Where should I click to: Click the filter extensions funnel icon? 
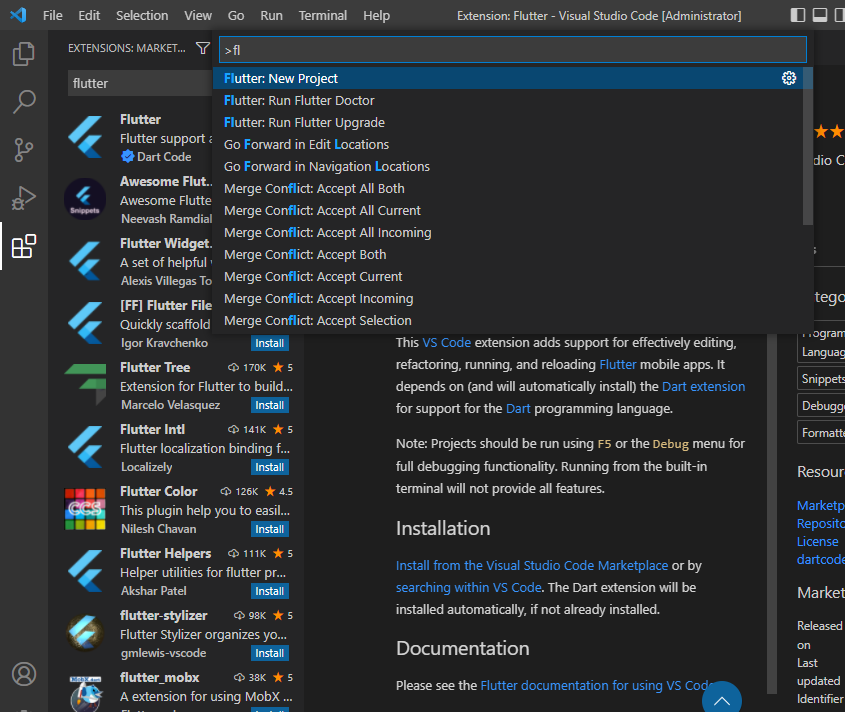click(x=203, y=48)
